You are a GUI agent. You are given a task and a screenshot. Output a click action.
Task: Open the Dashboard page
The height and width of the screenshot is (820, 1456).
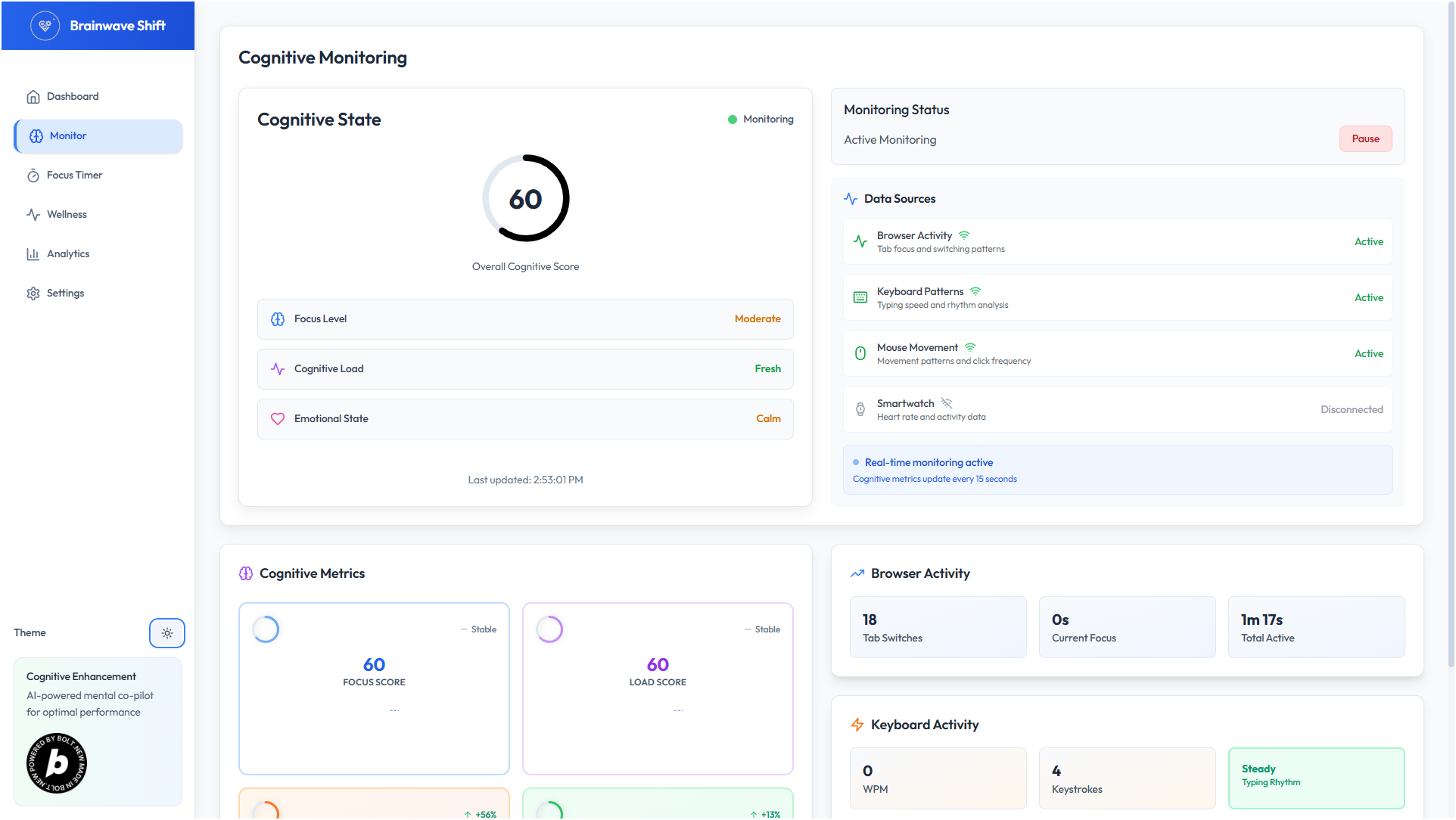click(73, 97)
